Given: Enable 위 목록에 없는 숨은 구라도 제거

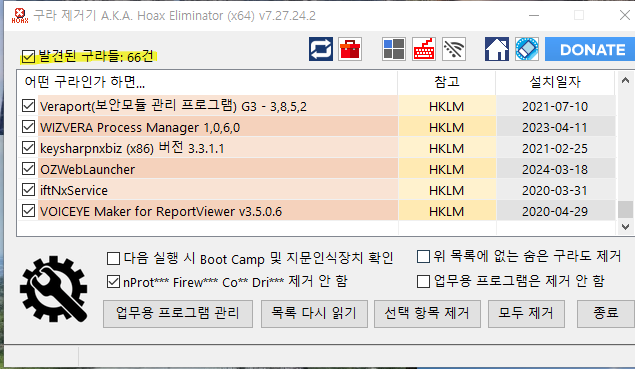Looking at the screenshot, I should click(423, 256).
